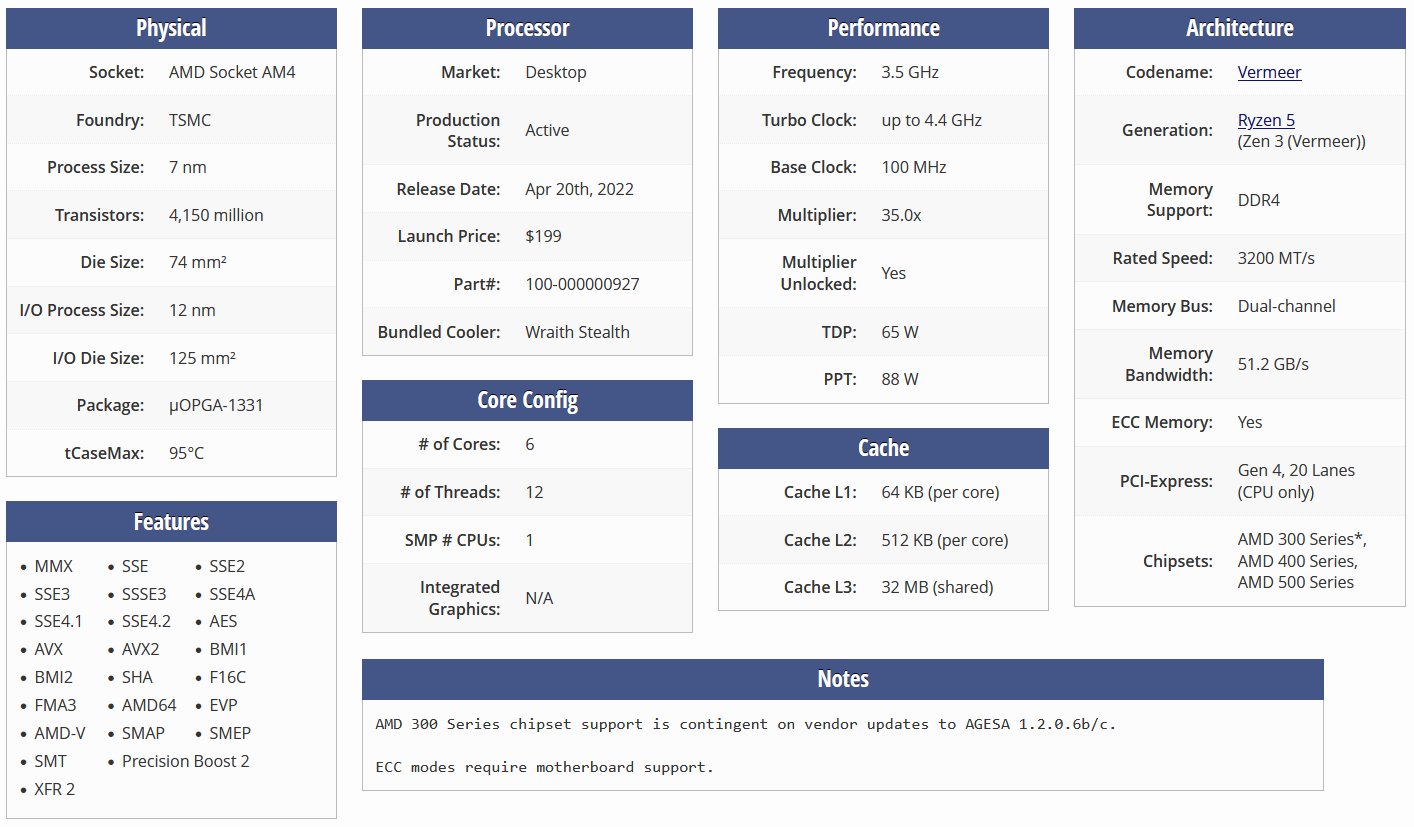This screenshot has width=1414, height=827.
Task: Select the AMD 500 Series chipset text
Action: (x=1296, y=582)
